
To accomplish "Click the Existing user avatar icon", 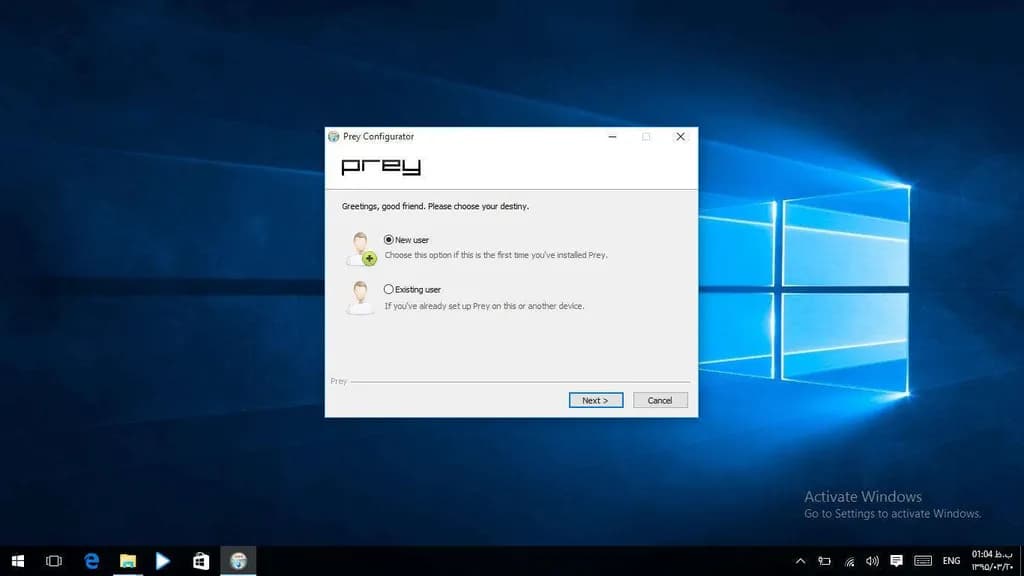I will pos(360,298).
